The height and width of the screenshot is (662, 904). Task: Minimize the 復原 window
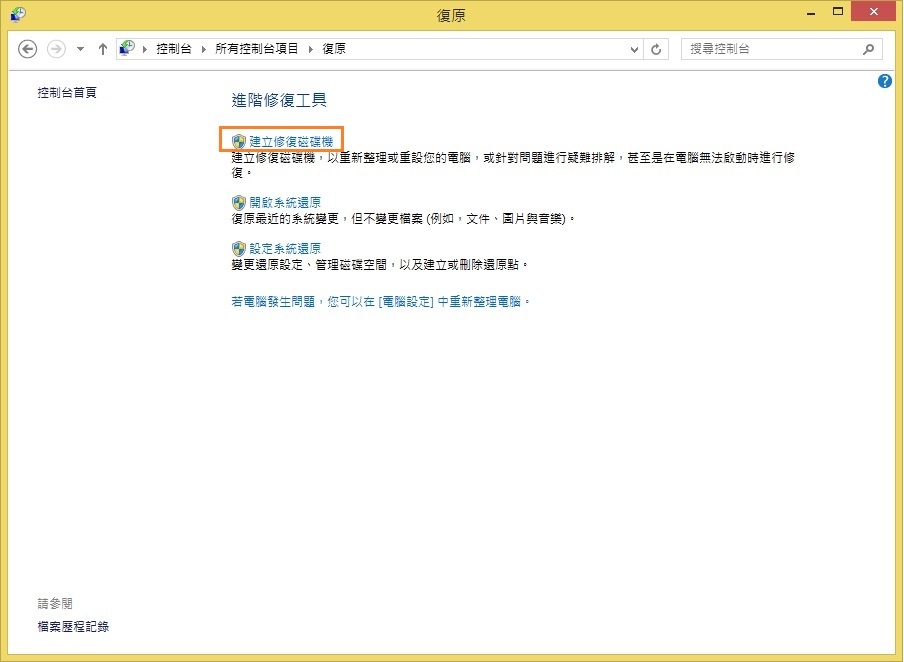point(811,12)
